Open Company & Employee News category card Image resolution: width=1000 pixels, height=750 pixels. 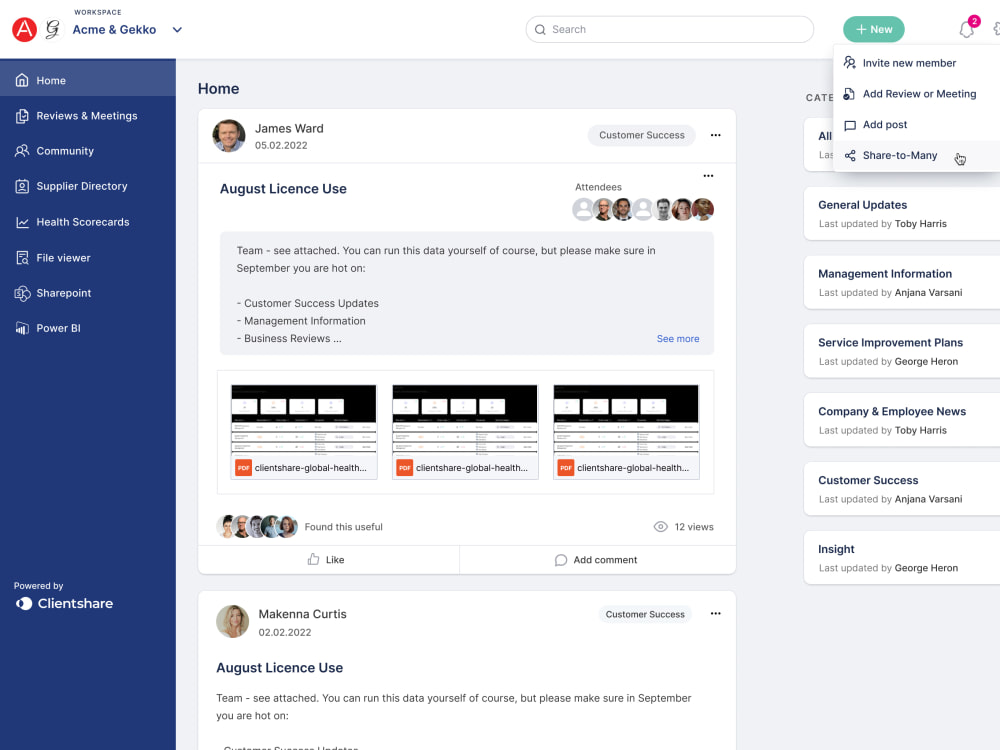[x=902, y=420]
